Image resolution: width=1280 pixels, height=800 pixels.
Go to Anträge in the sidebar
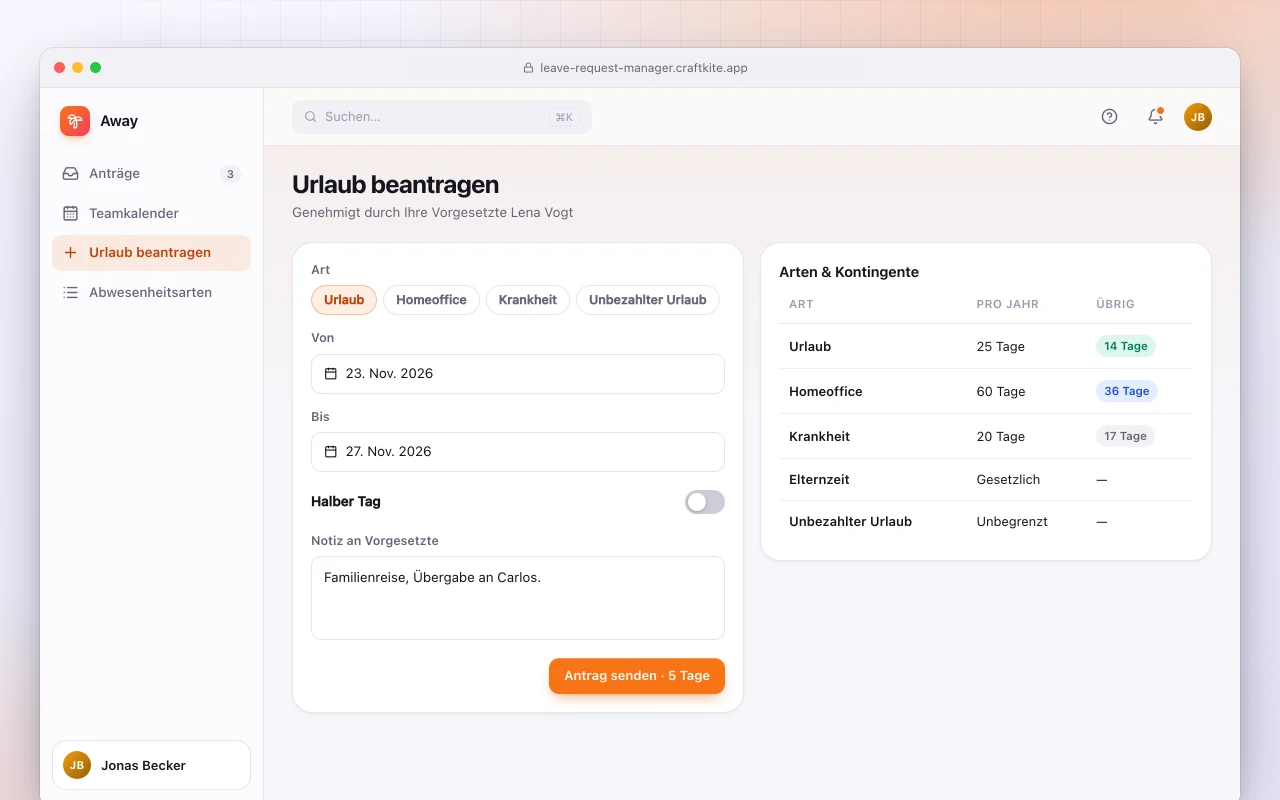tap(151, 174)
